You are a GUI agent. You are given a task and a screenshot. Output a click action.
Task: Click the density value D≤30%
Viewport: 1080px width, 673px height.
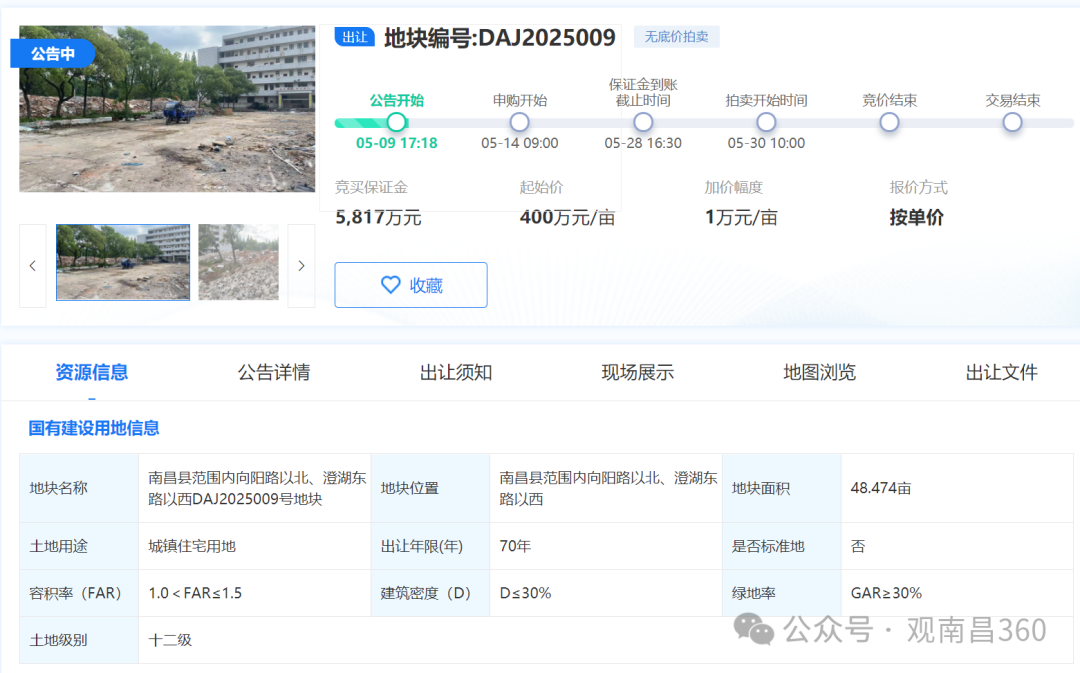click(525, 593)
